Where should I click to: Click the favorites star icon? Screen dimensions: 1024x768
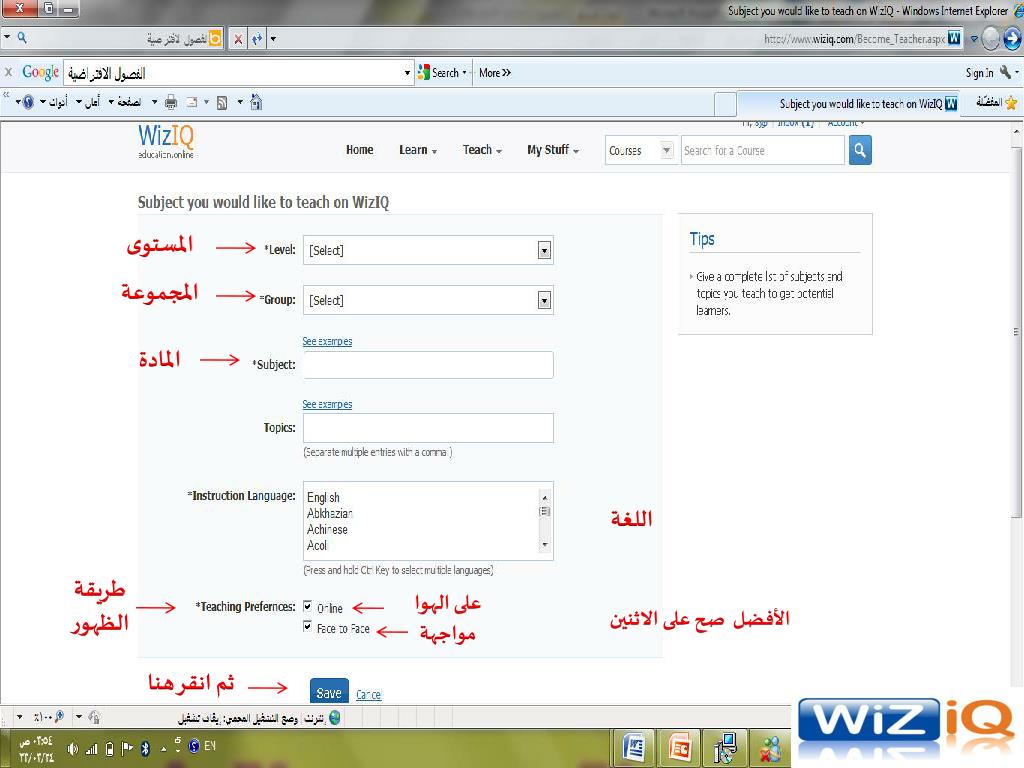(x=1011, y=103)
